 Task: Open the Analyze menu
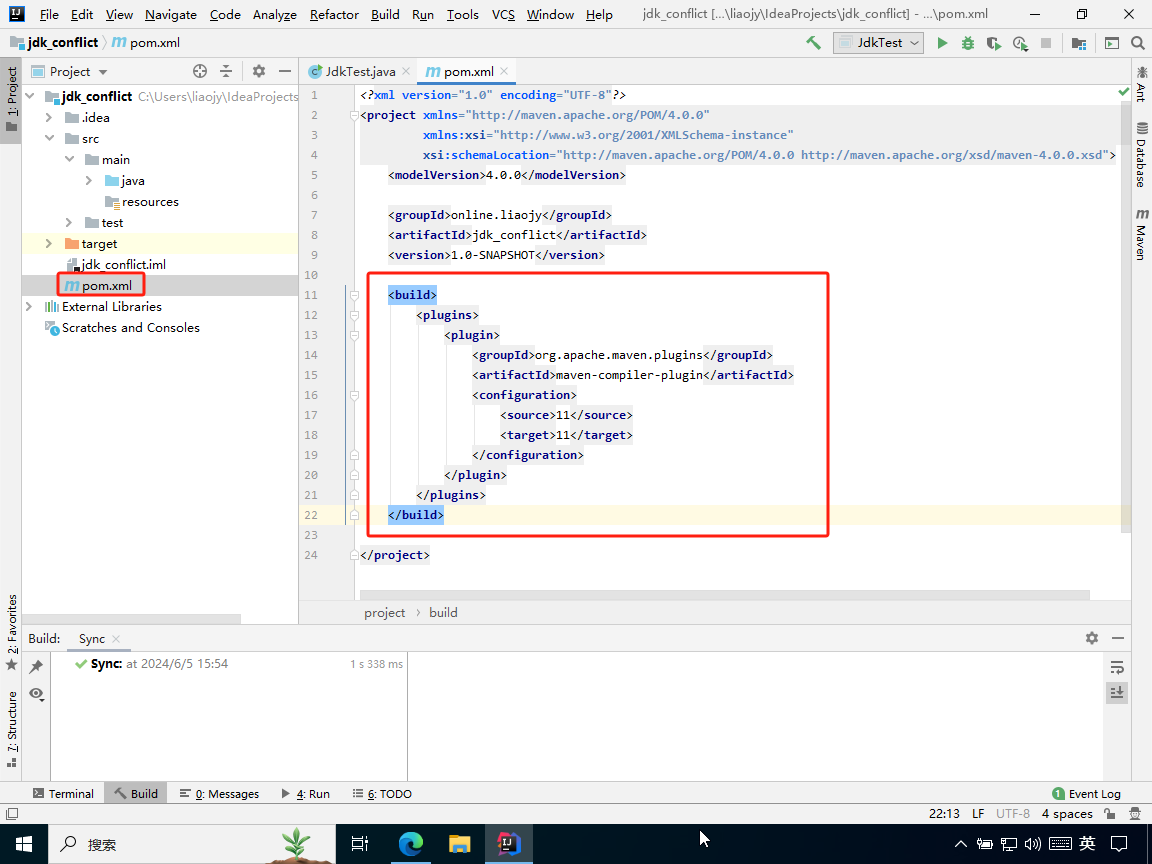[x=275, y=15]
